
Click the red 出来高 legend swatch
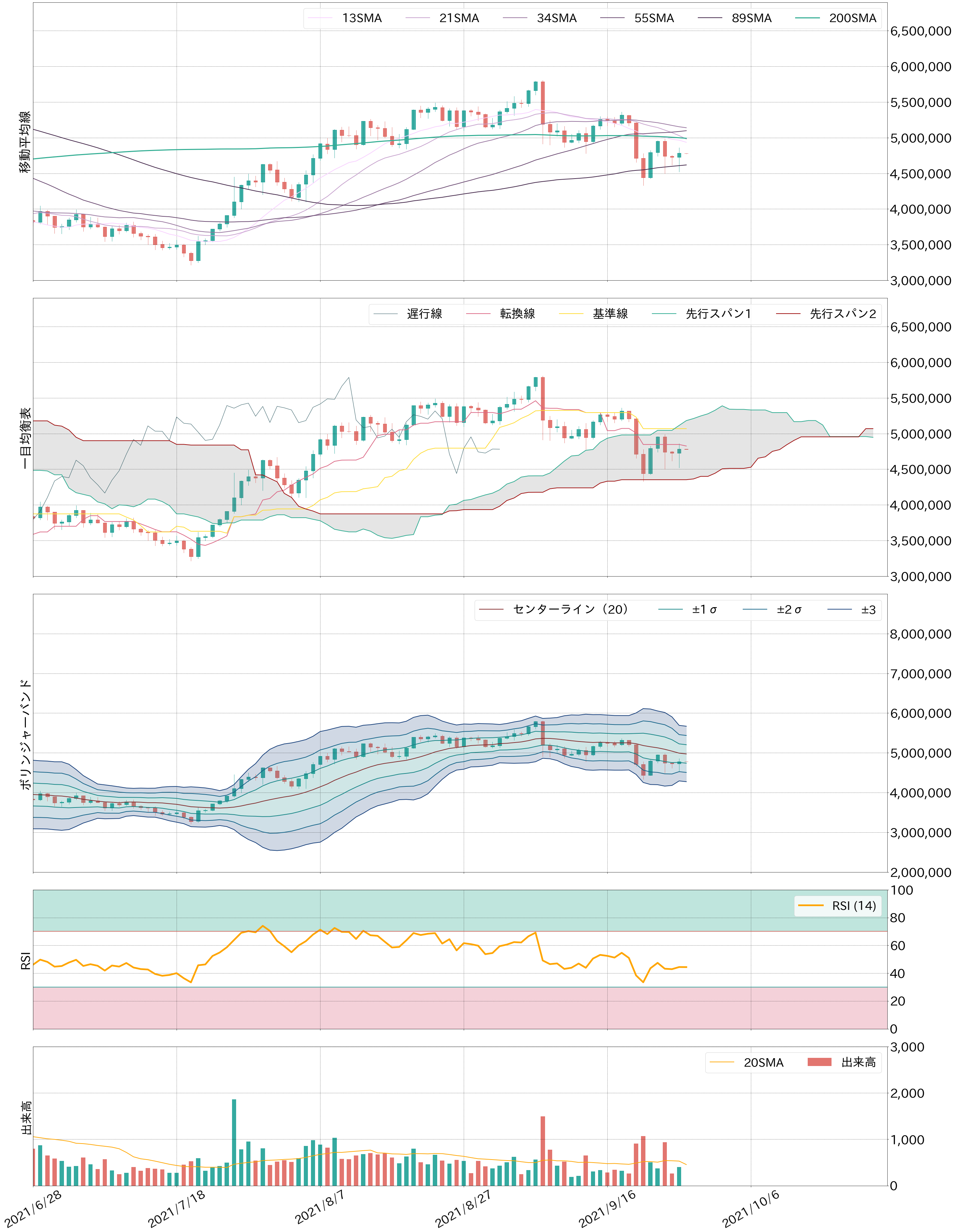pyautogui.click(x=819, y=1062)
